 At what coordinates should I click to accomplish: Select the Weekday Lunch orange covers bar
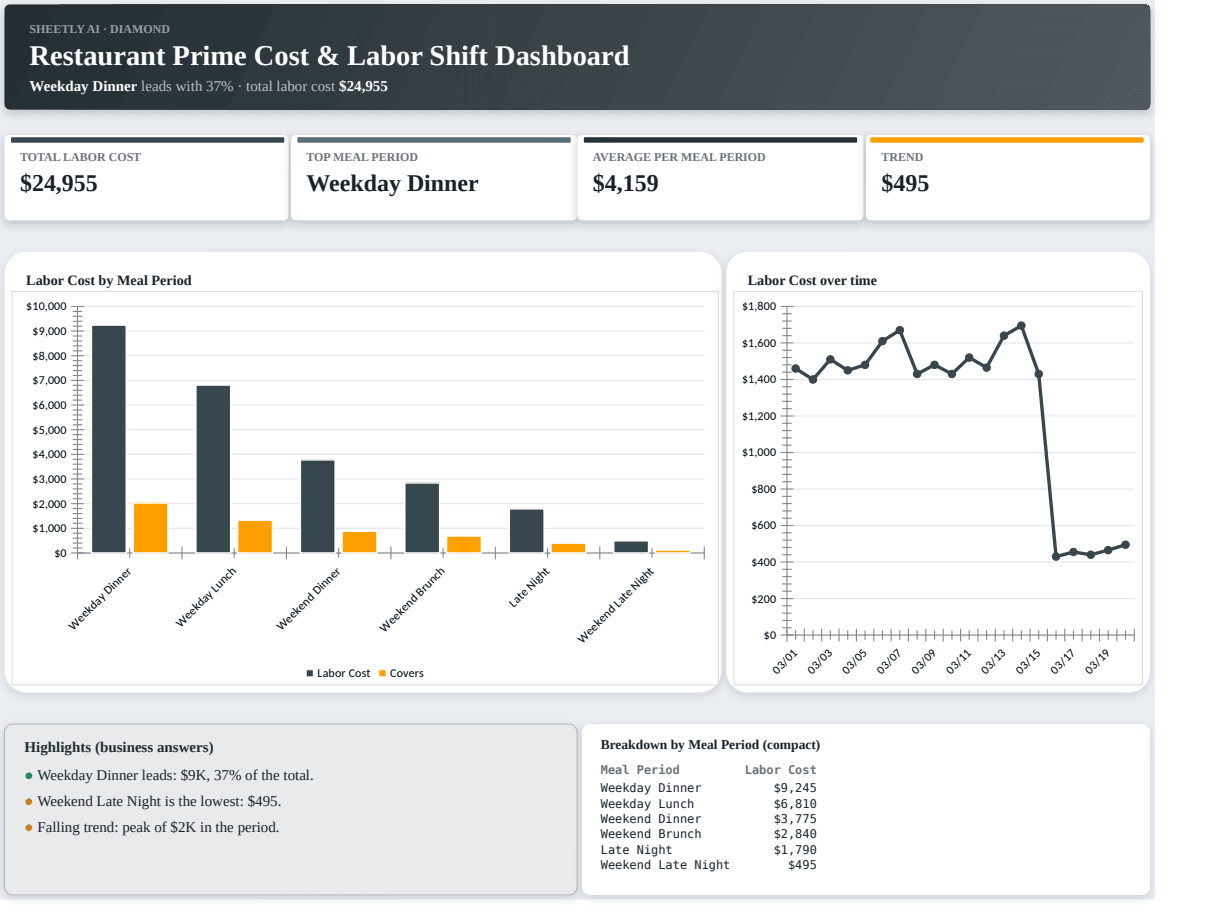point(255,537)
